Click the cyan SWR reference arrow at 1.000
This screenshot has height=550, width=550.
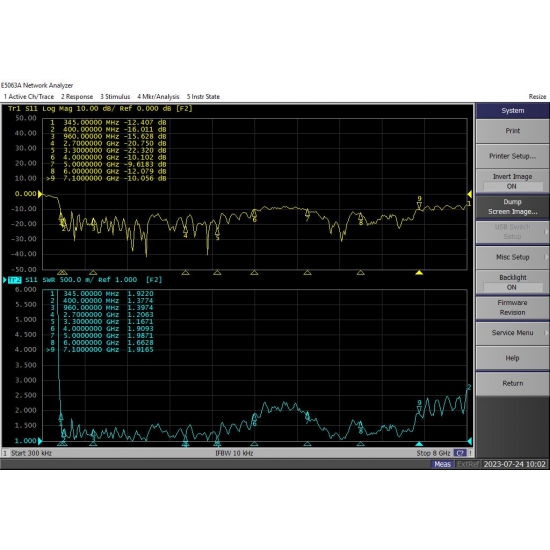tap(40, 441)
